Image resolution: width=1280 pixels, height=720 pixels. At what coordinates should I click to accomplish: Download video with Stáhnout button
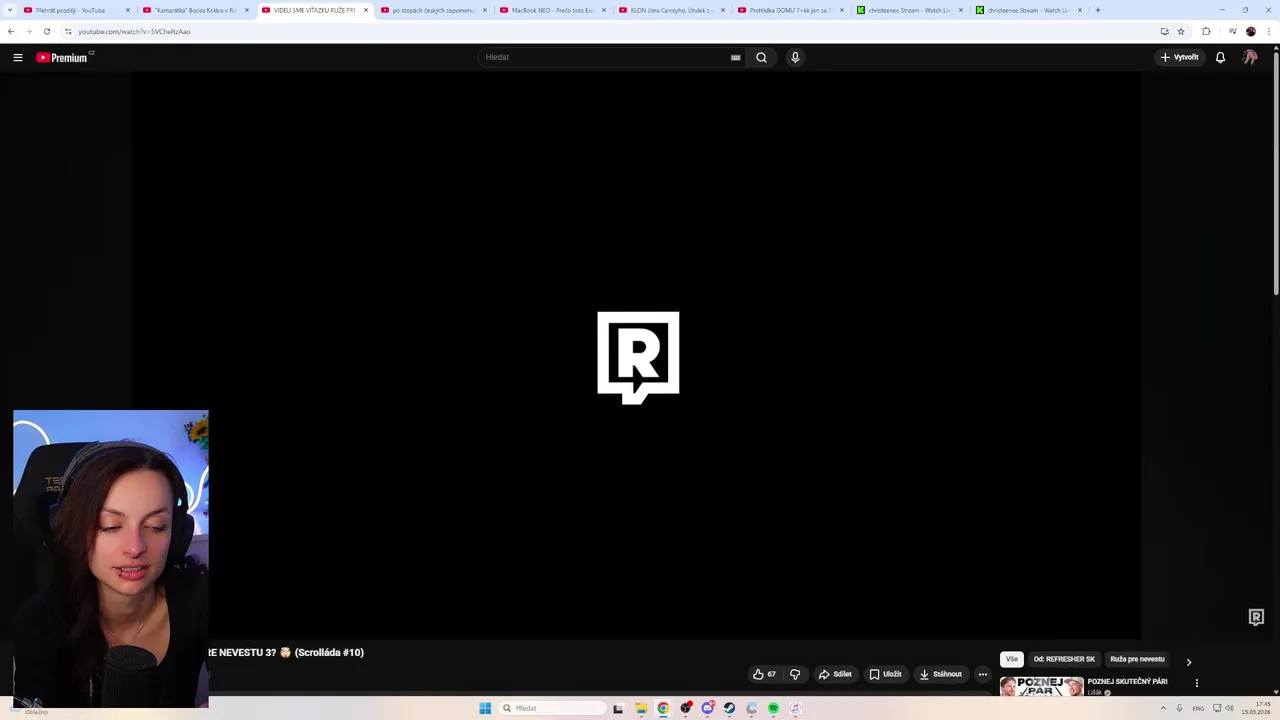click(940, 674)
